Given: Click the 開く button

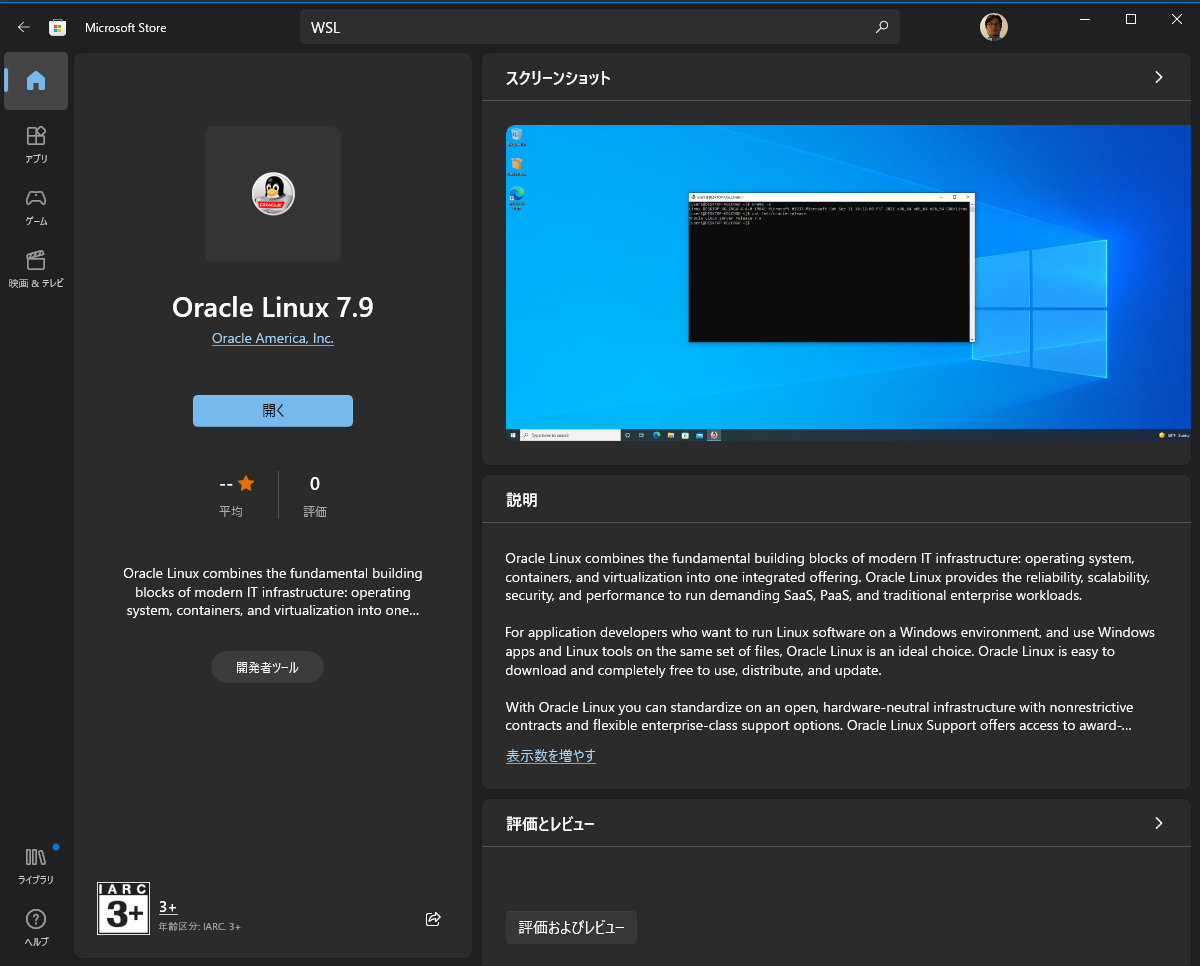Looking at the screenshot, I should click(273, 411).
